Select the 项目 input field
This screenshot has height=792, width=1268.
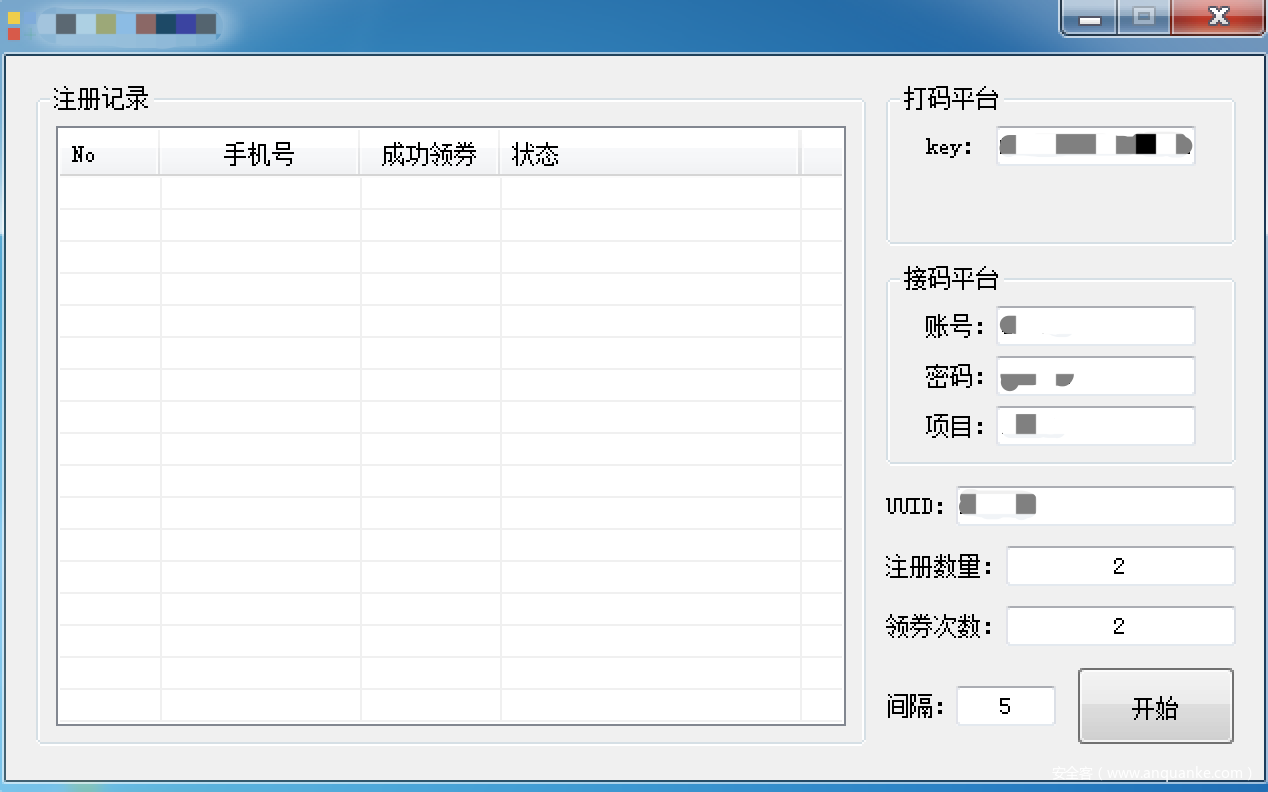pos(1095,426)
